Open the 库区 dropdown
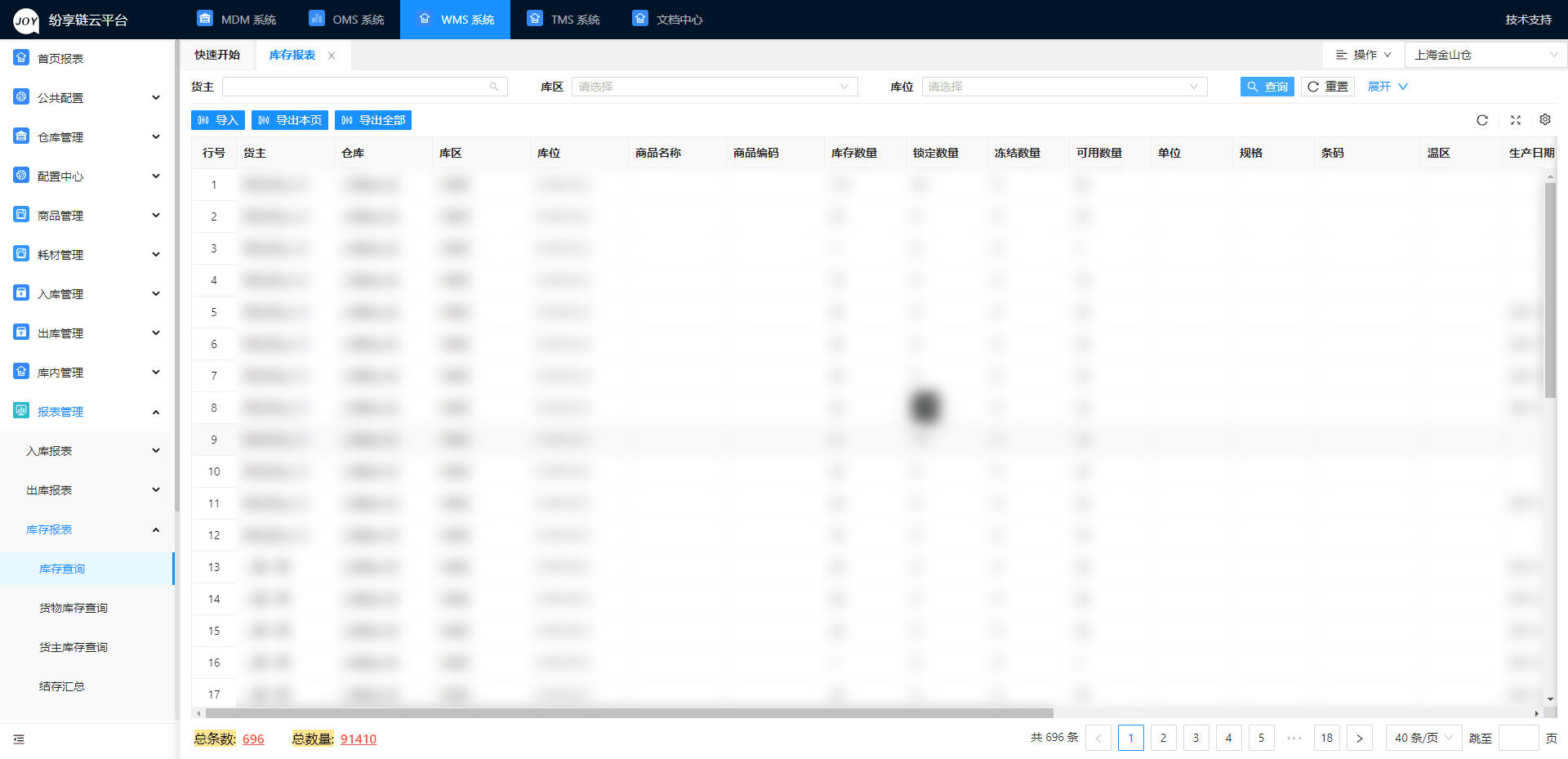The width and height of the screenshot is (1568, 759). click(x=715, y=87)
